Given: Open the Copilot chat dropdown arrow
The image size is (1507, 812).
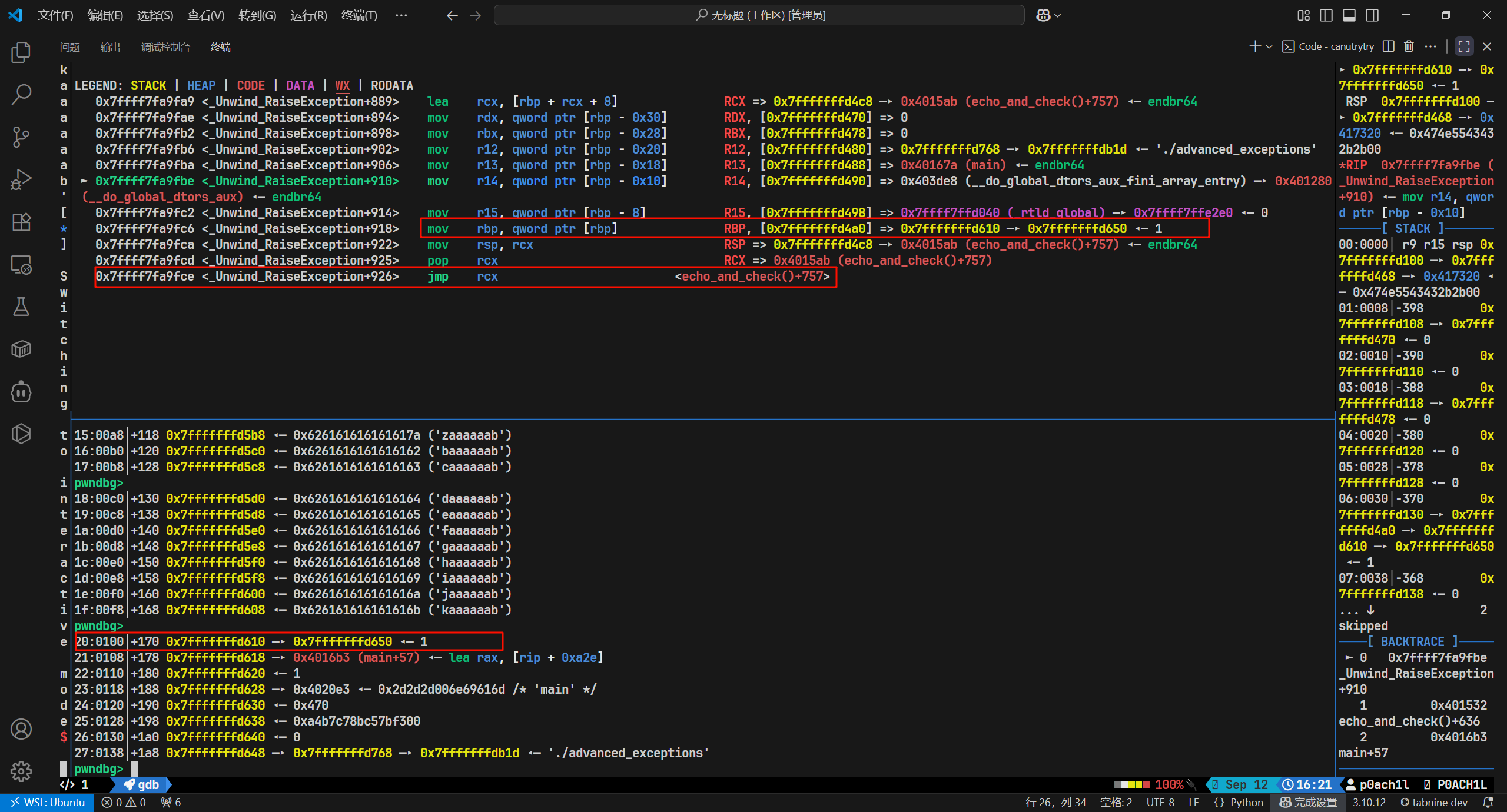Looking at the screenshot, I should (1058, 16).
